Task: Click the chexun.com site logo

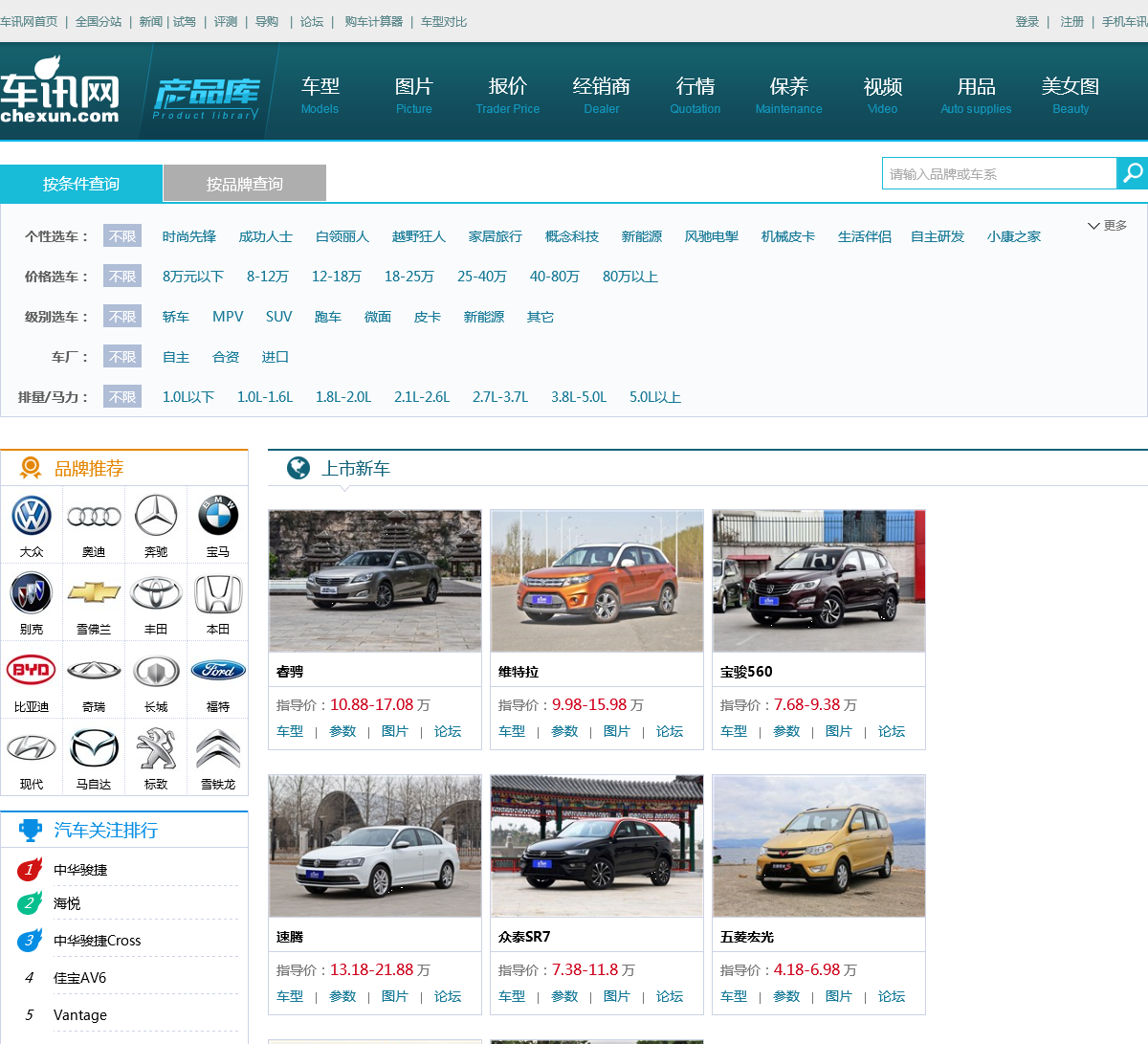Action: (x=59, y=91)
